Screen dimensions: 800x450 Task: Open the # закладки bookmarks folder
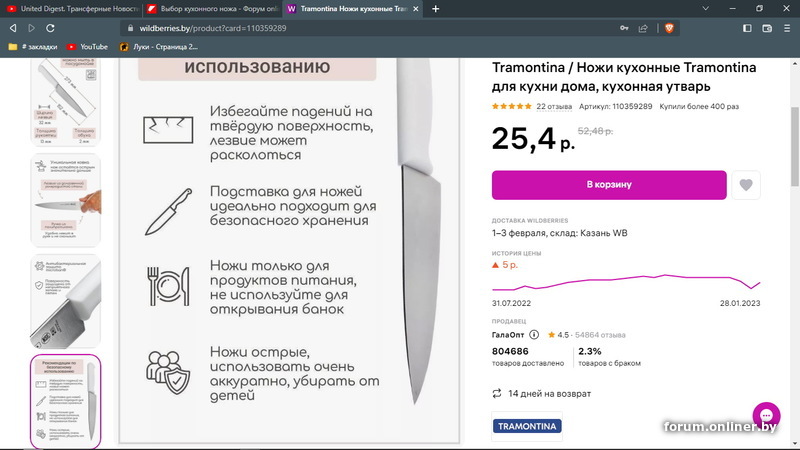33,46
